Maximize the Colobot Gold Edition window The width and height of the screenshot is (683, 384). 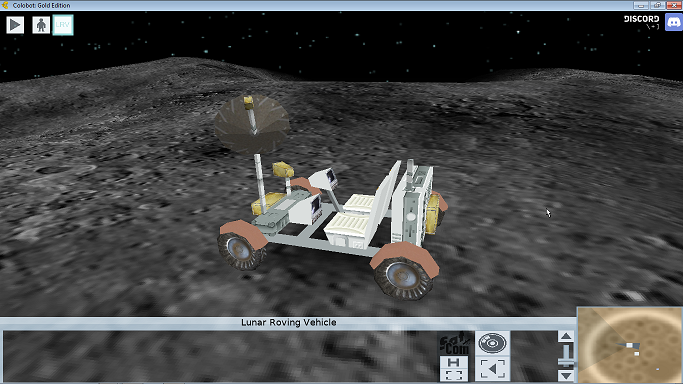(x=657, y=5)
